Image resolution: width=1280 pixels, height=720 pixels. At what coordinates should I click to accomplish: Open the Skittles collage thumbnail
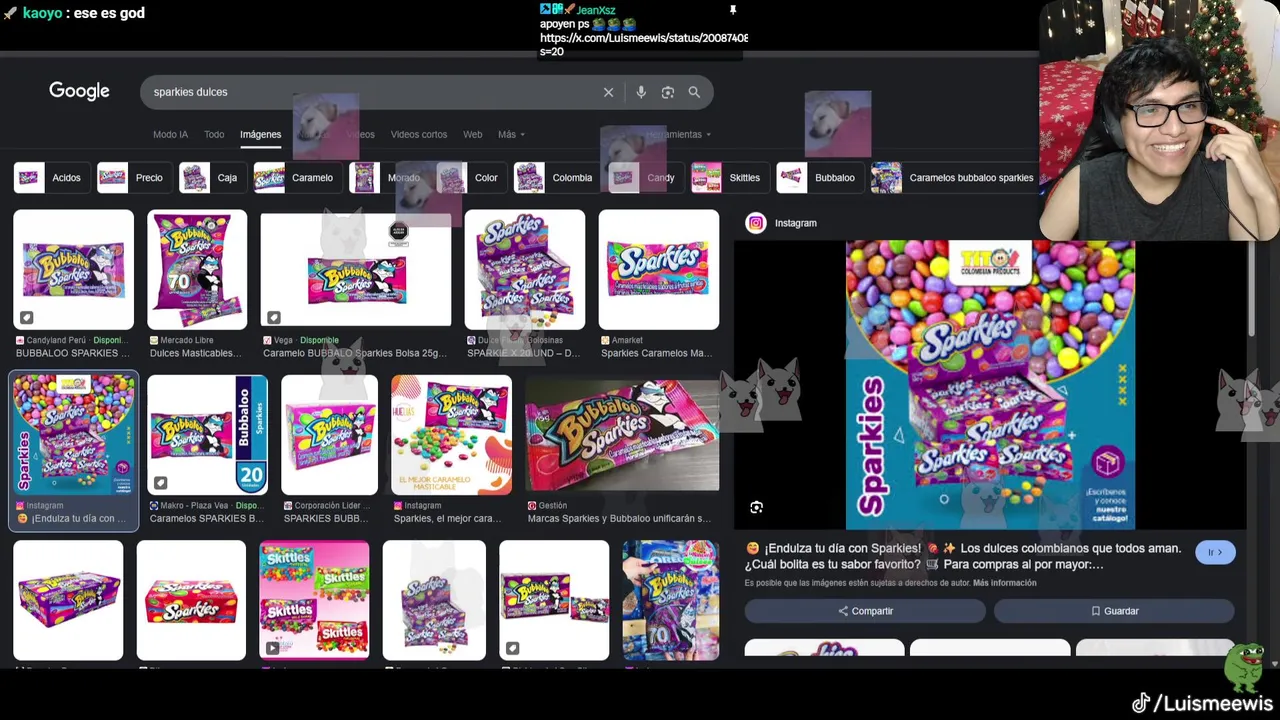tap(314, 600)
